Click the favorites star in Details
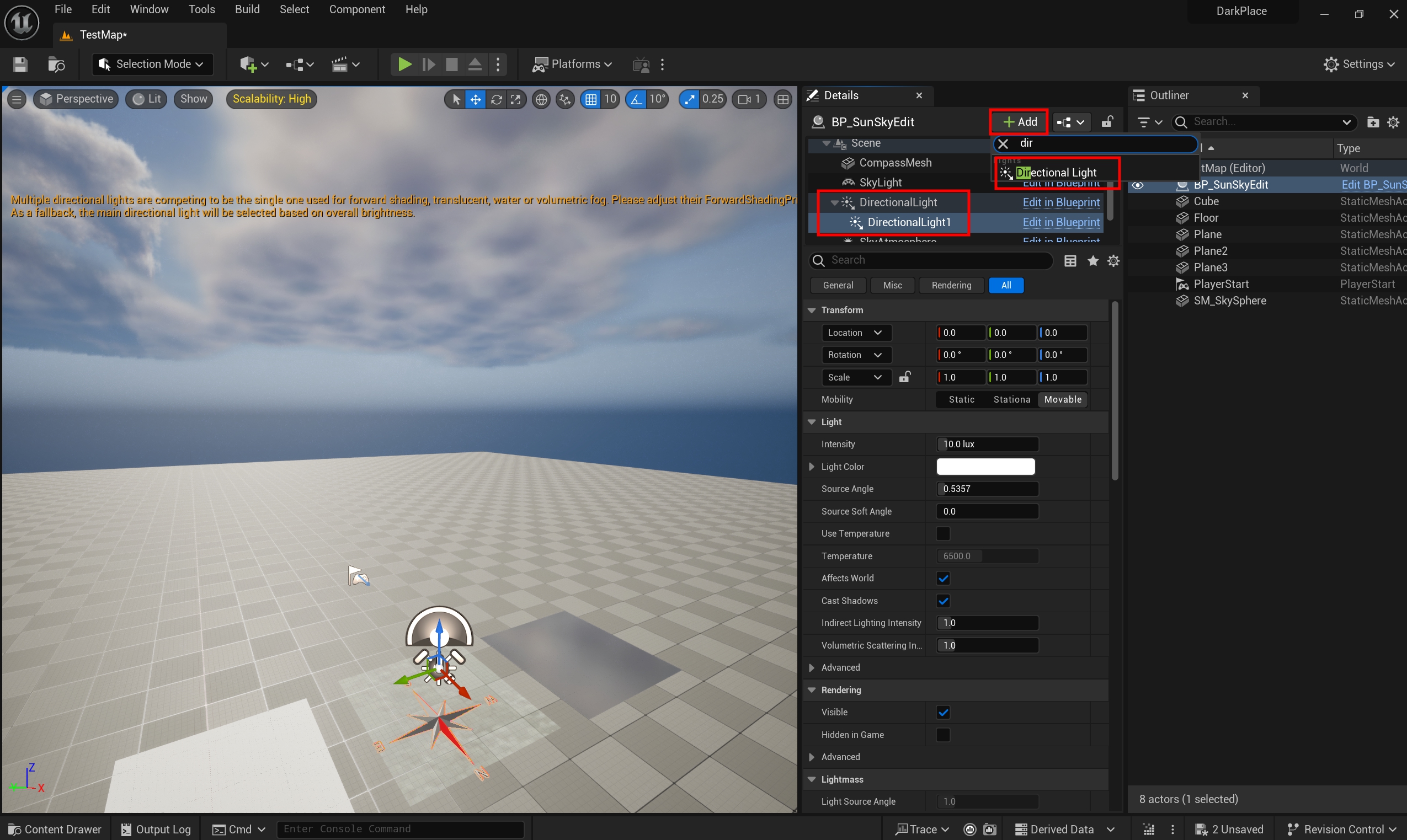The height and width of the screenshot is (840, 1407). [x=1092, y=260]
